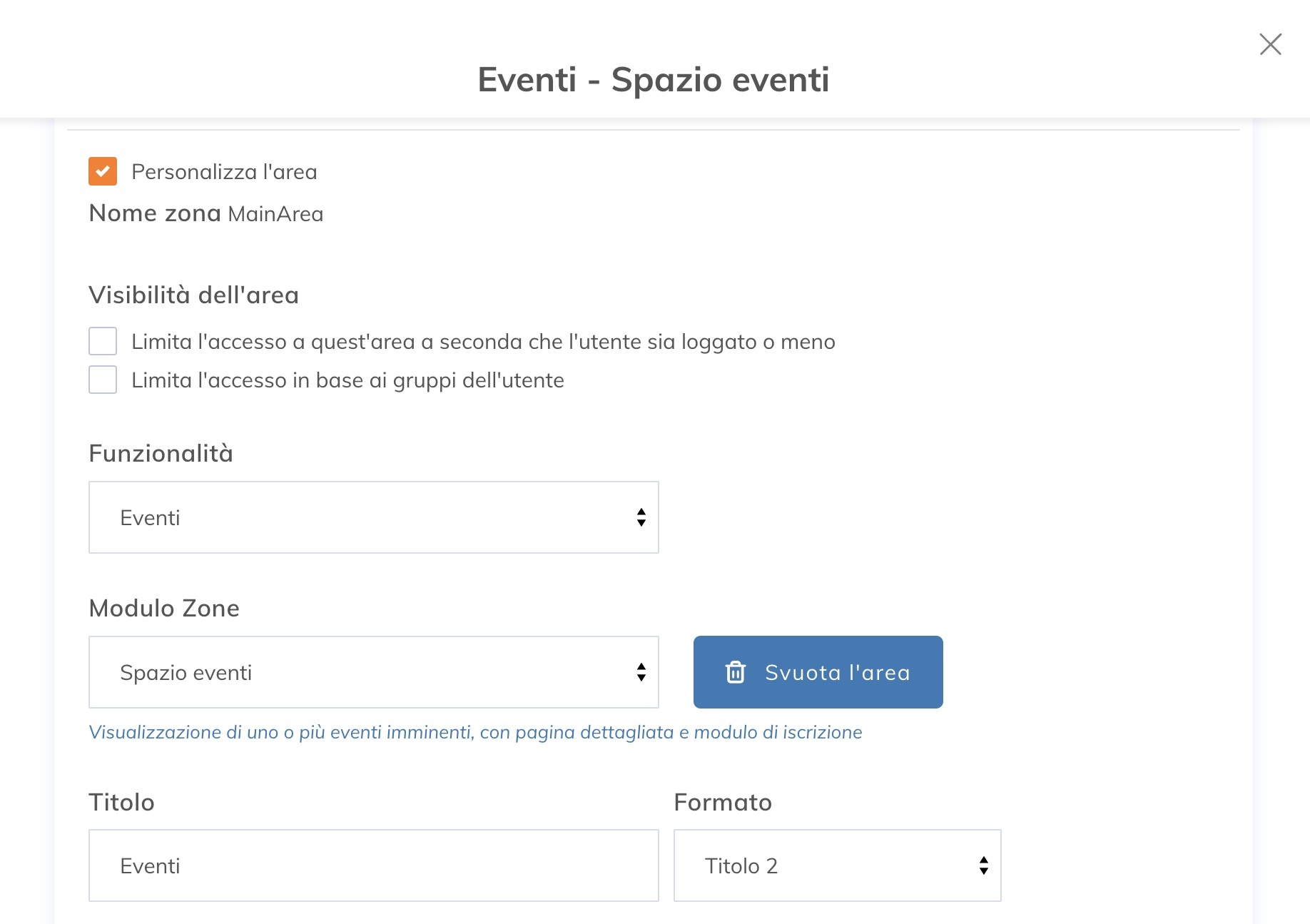Open the Funzionalità dropdown showing Eventi
Image resolution: width=1310 pixels, height=924 pixels.
[373, 517]
